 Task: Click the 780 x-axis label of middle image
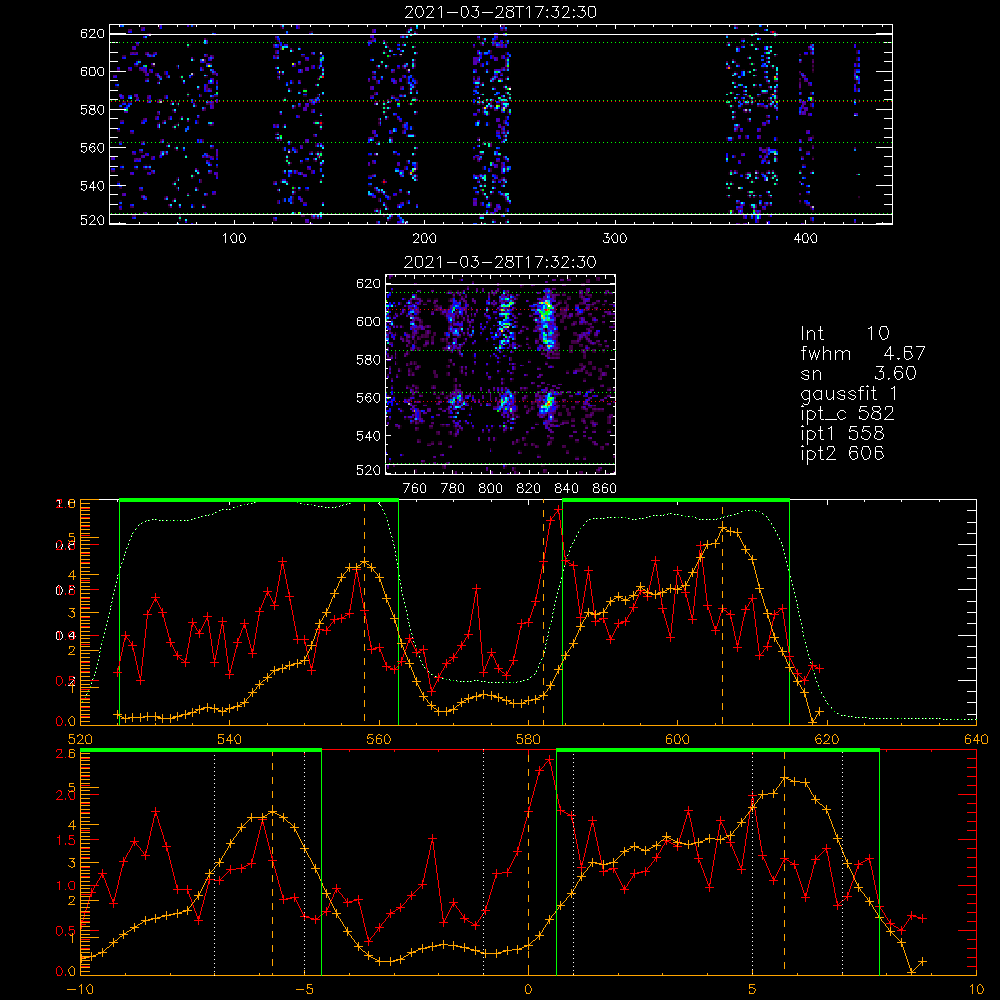coord(453,489)
